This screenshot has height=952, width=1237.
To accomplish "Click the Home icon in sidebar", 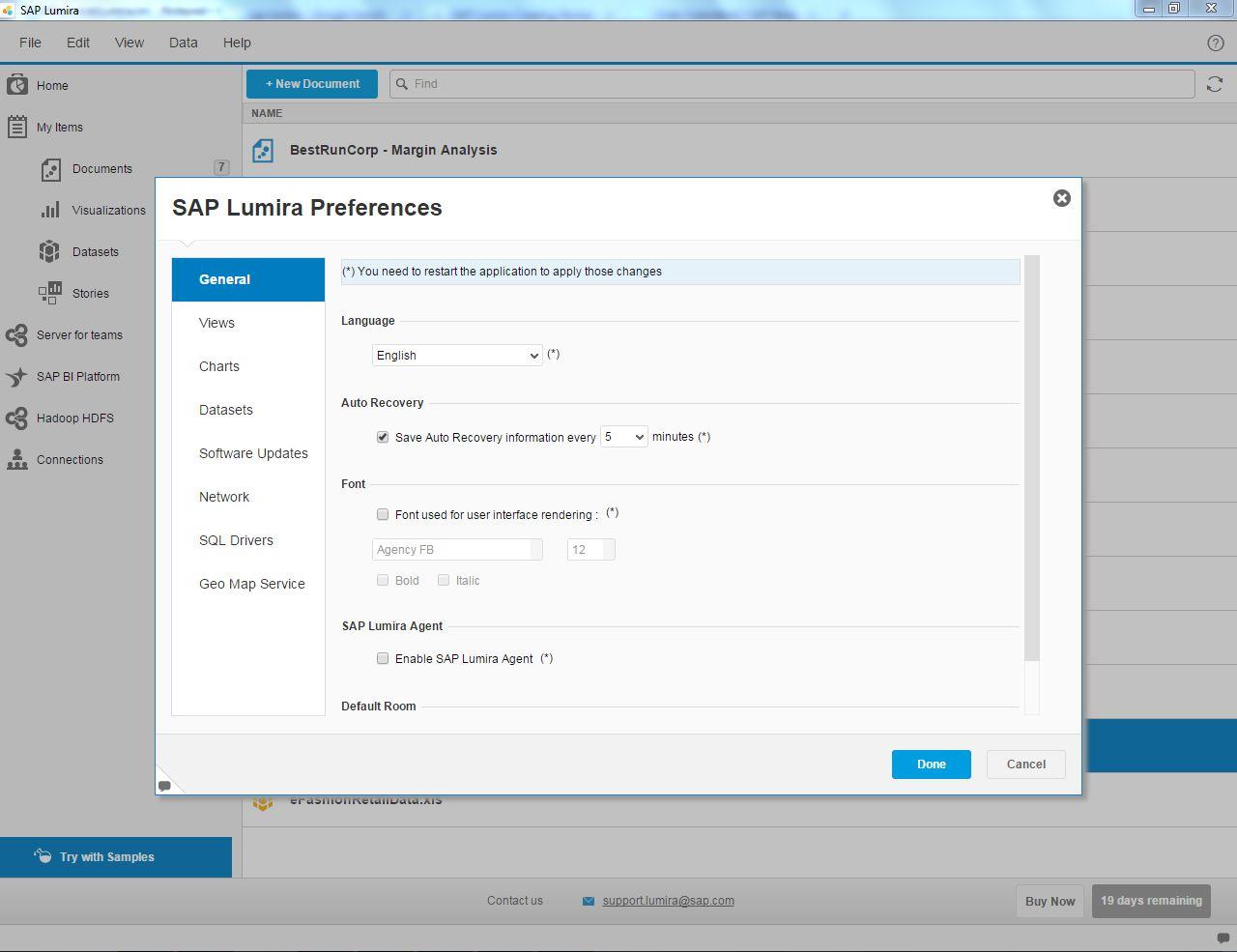I will 16,85.
